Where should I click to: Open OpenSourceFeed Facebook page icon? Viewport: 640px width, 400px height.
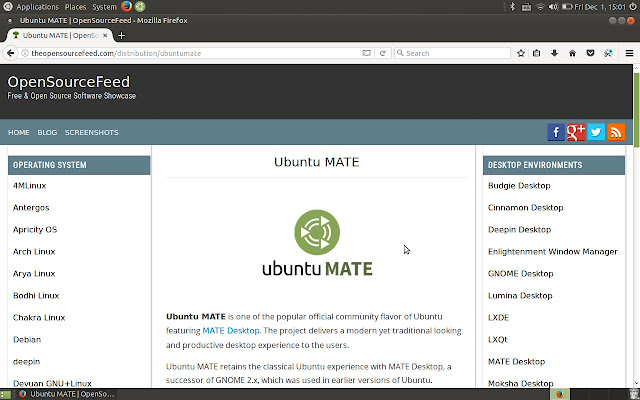point(556,132)
